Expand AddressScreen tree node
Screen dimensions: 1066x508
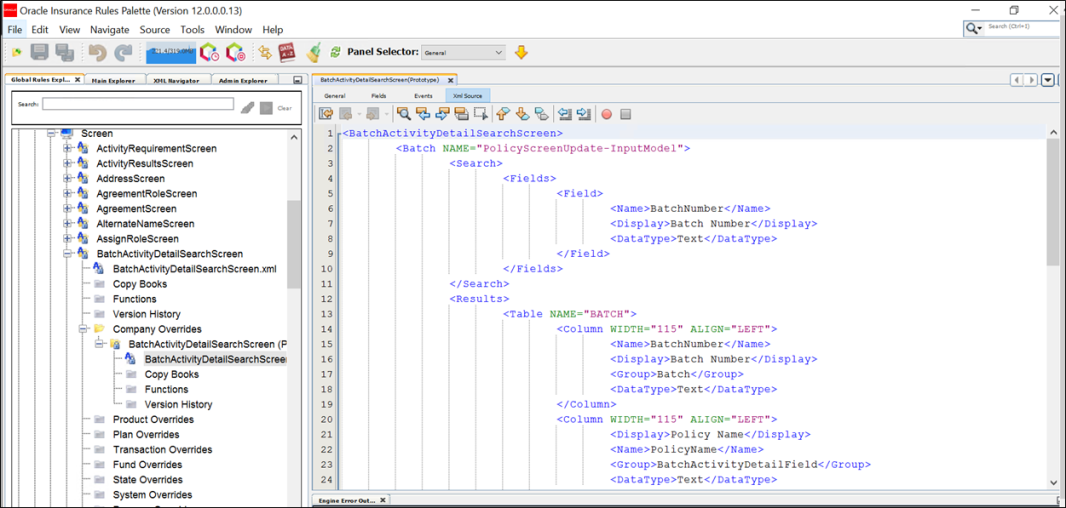click(x=67, y=178)
